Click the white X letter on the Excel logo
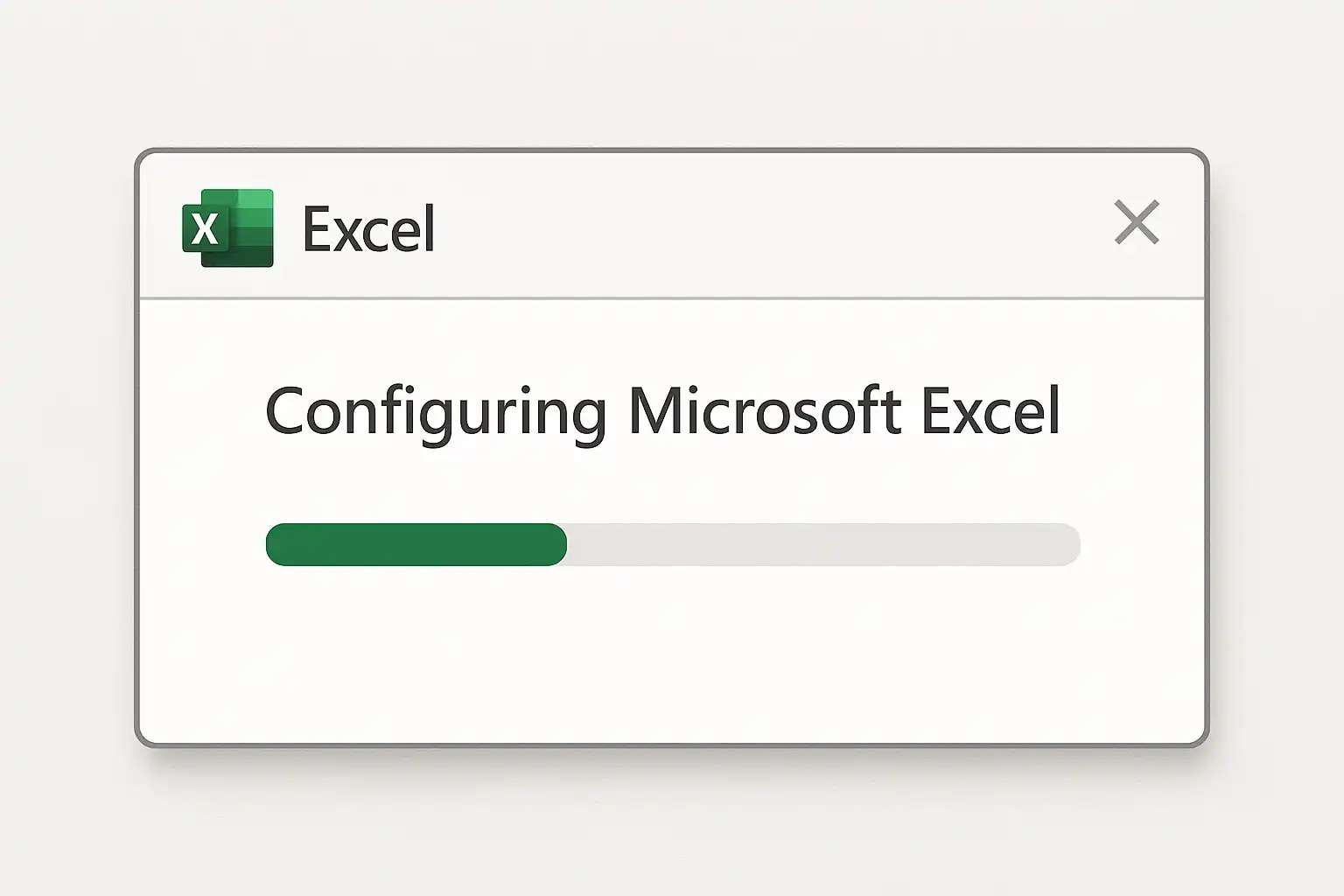 pyautogui.click(x=205, y=229)
